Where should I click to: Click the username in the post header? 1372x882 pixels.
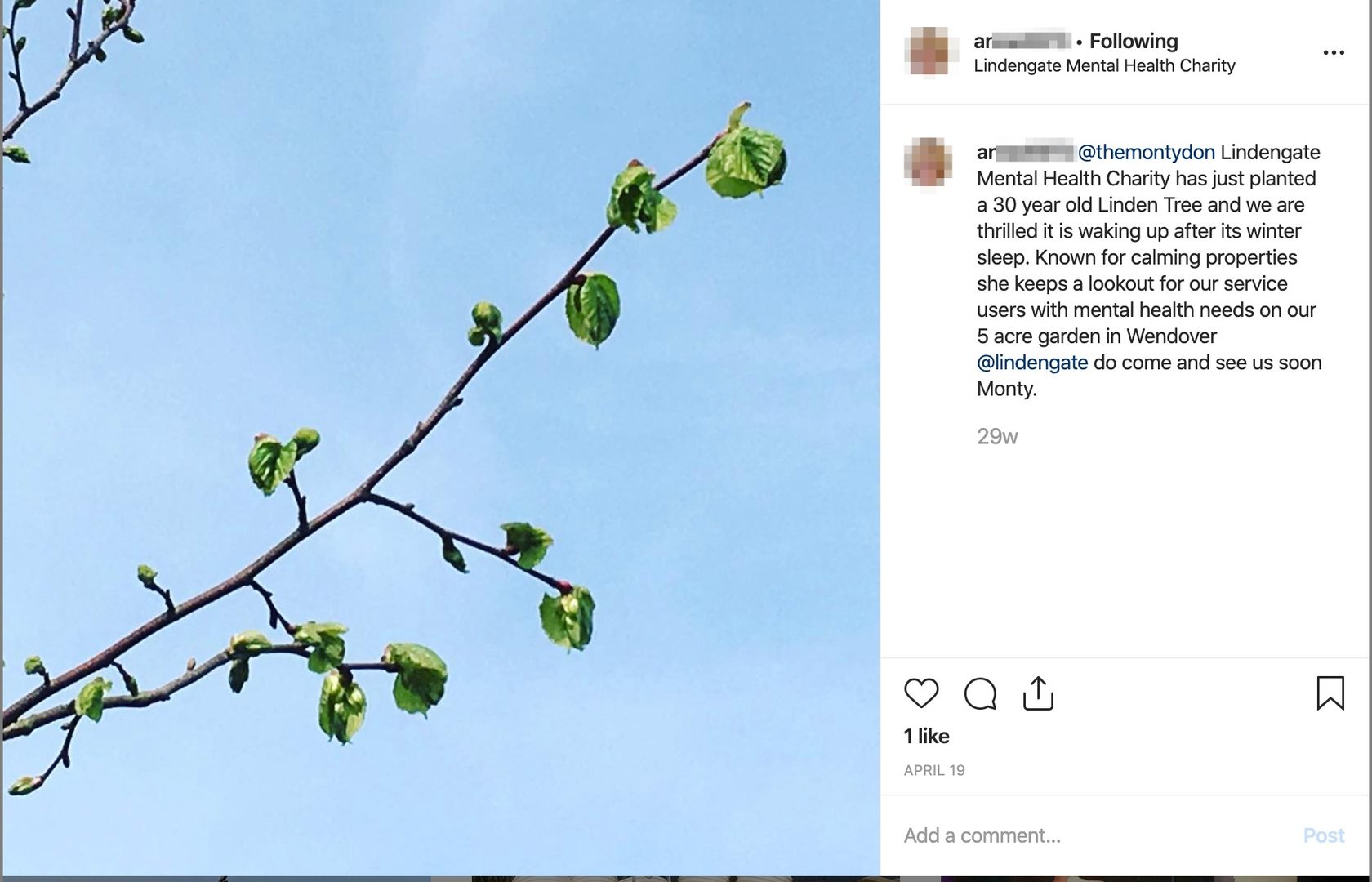coord(1022,41)
